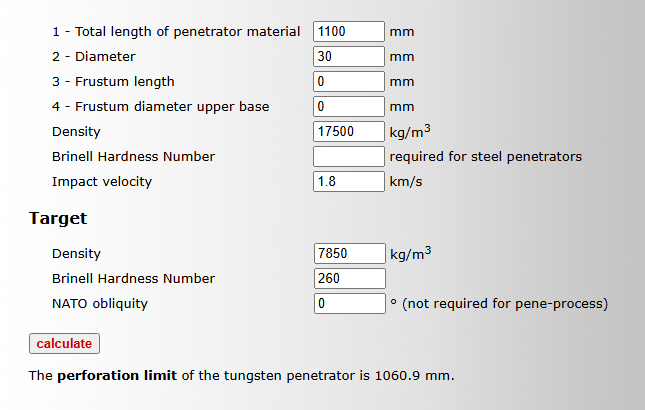Click the bold 'perforation limit' result text

118,377
